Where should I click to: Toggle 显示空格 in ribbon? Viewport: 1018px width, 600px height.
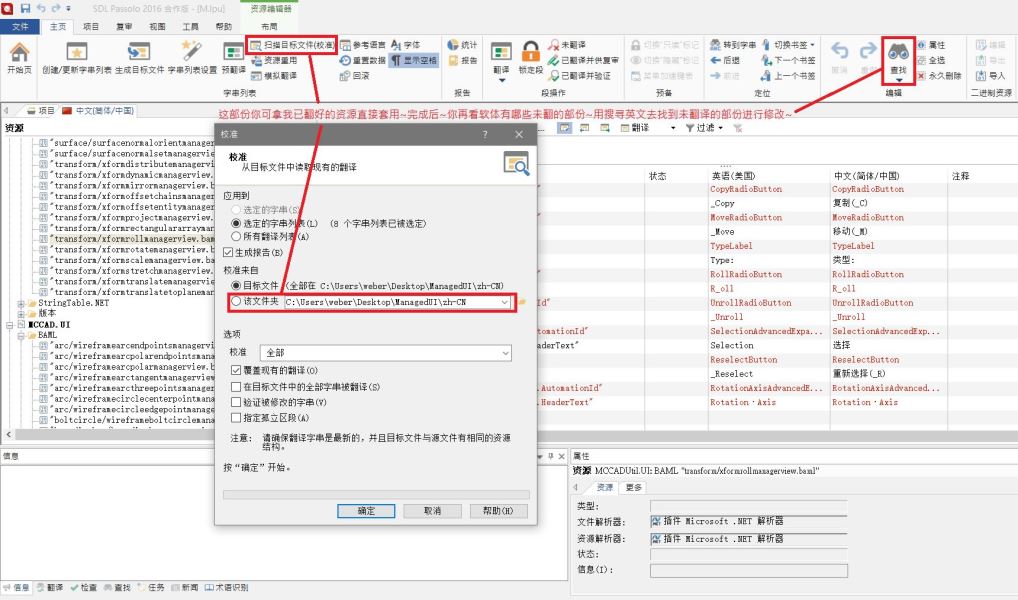(x=414, y=60)
